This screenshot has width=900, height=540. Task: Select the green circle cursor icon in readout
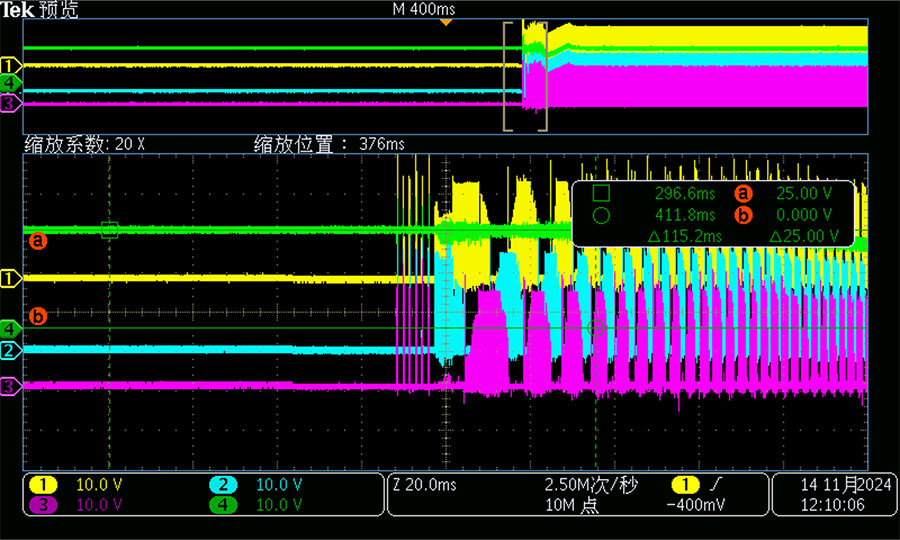pos(600,214)
